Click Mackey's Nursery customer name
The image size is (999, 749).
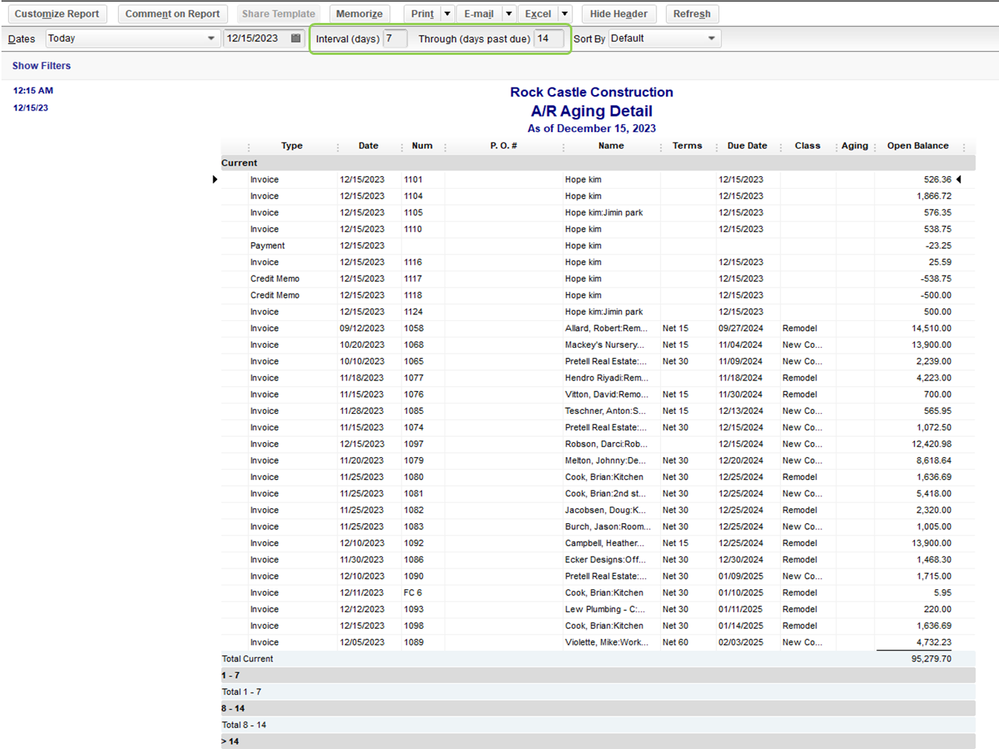pyautogui.click(x=604, y=345)
